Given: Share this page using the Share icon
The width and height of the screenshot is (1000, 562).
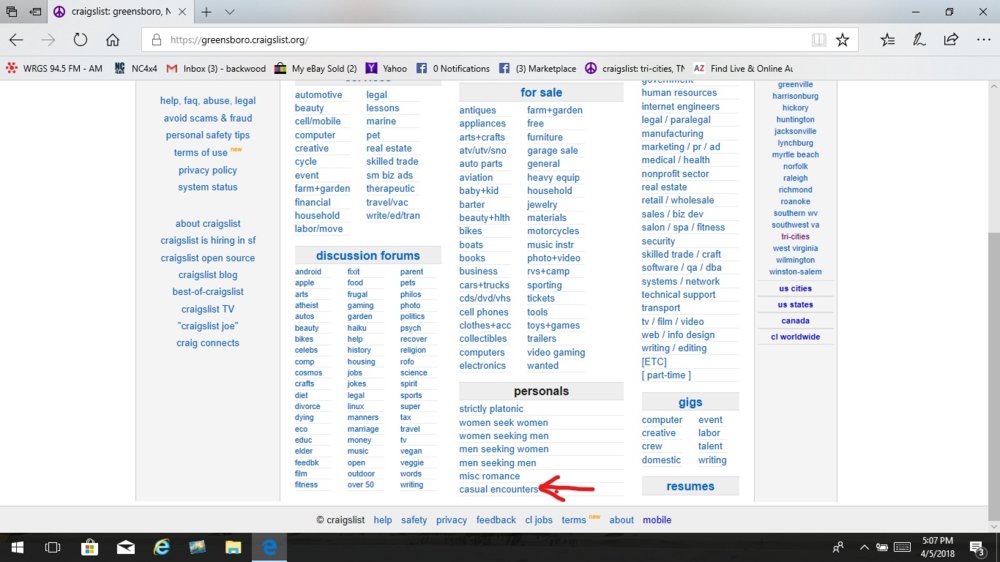Looking at the screenshot, I should point(950,40).
